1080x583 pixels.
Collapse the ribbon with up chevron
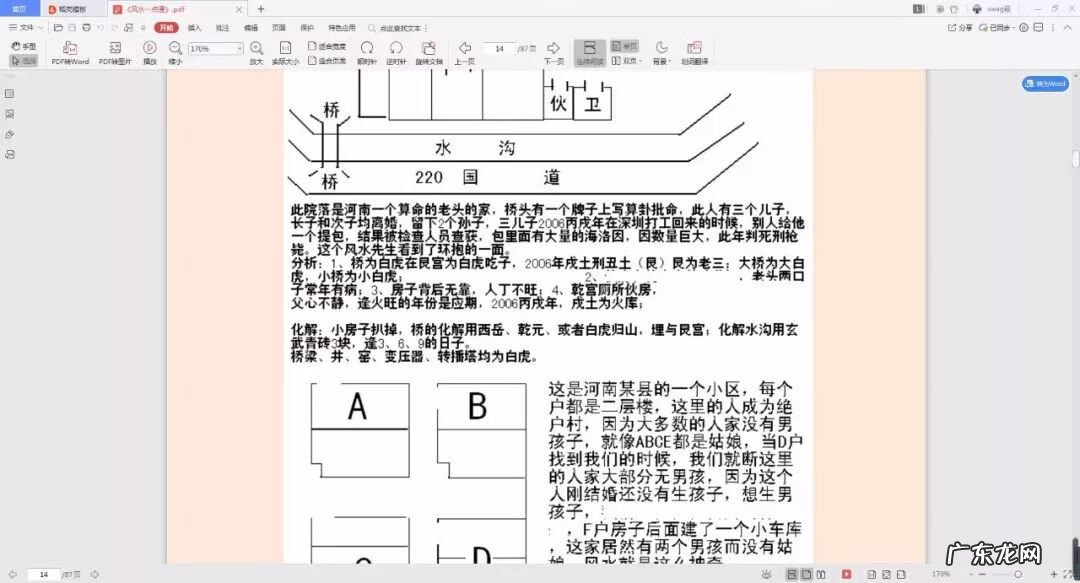[1069, 28]
